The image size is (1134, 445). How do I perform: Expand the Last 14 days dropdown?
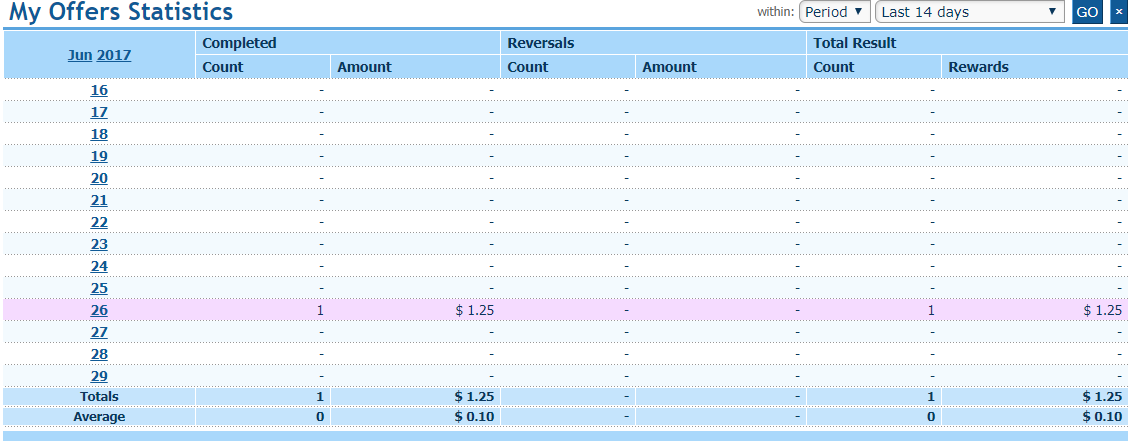point(969,13)
